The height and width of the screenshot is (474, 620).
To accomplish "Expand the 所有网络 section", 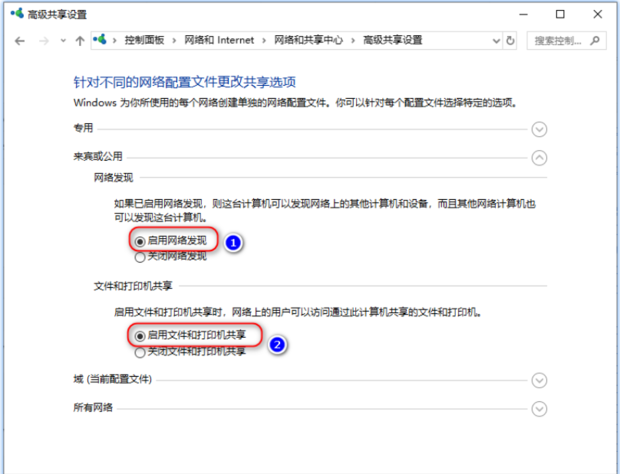I will 539,409.
